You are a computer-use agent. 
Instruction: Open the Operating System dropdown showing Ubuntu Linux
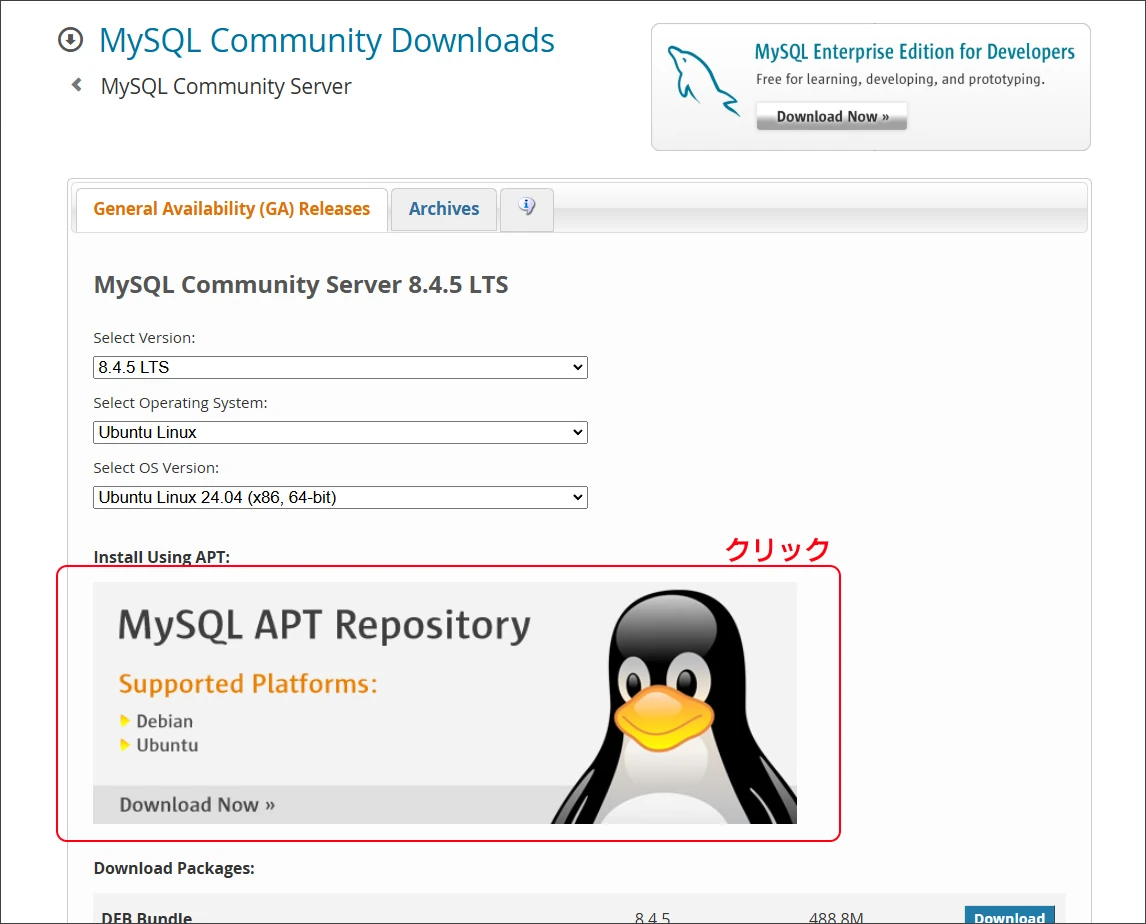341,432
